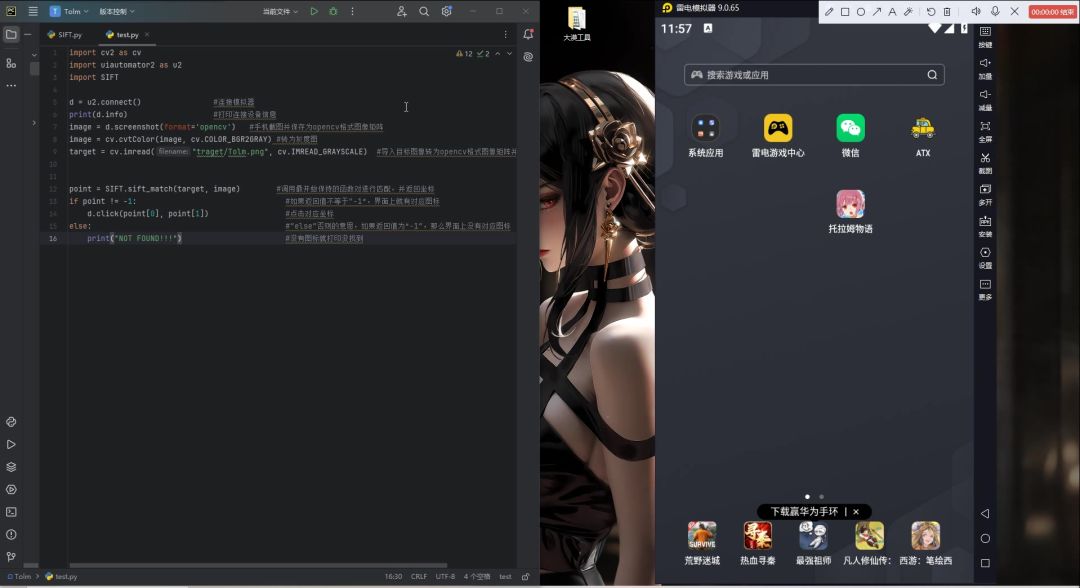Click the 搜索游戏或应用 search field
1080x588 pixels.
814,75
